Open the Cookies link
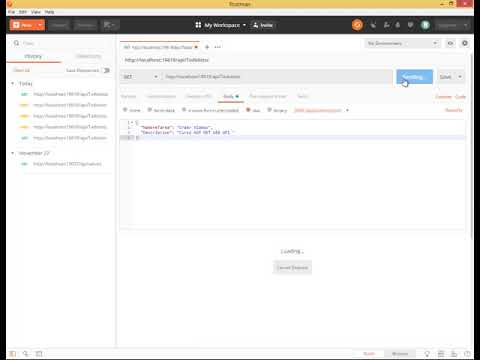 (444, 97)
